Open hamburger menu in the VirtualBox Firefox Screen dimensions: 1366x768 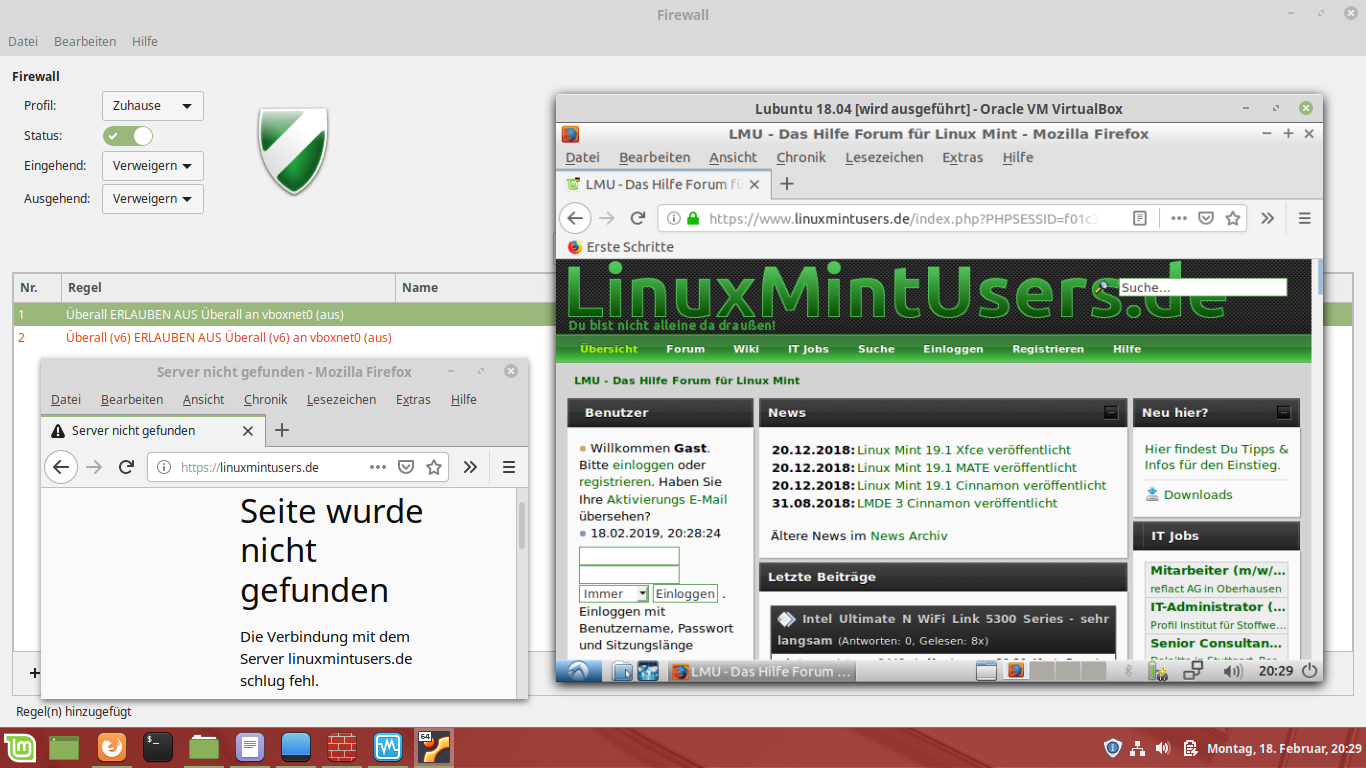1304,218
